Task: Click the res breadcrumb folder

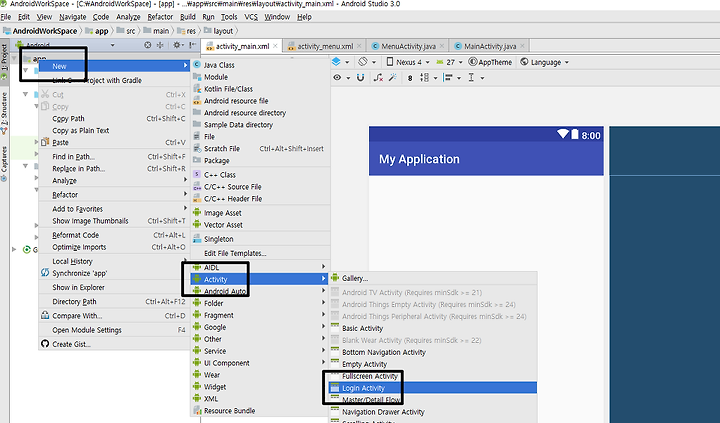Action: coord(187,31)
